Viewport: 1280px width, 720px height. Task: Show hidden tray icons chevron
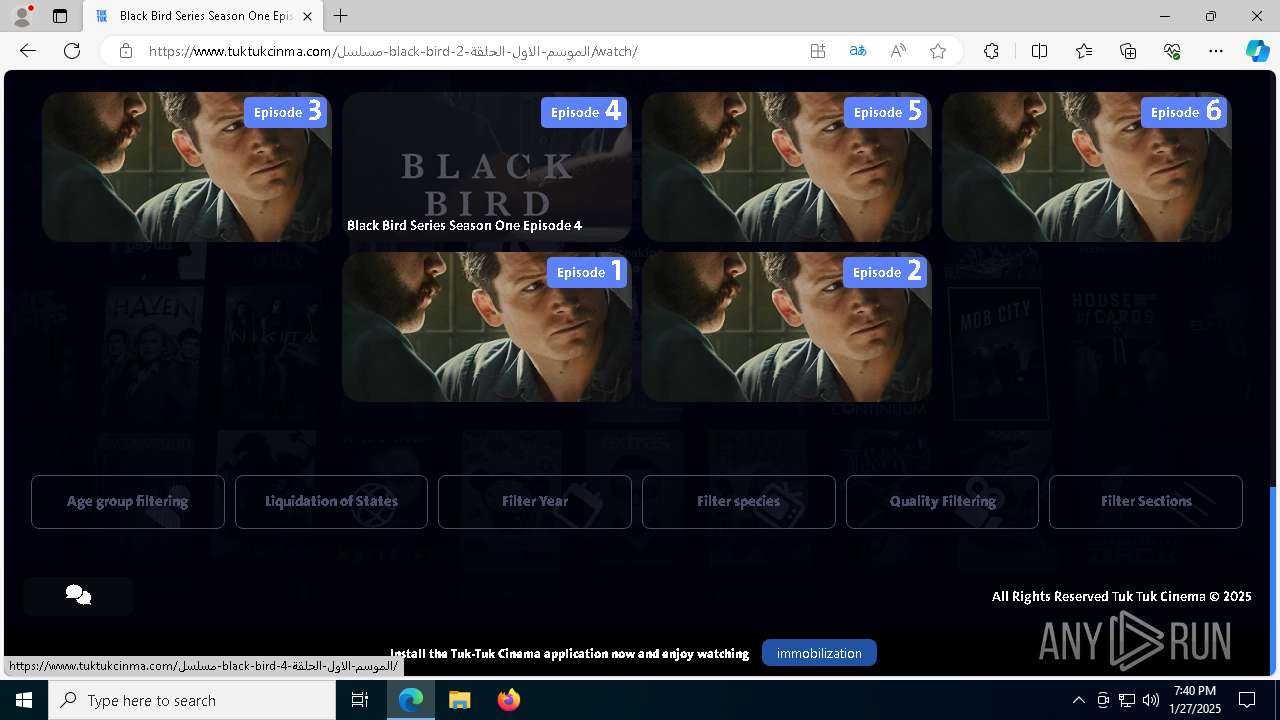[x=1078, y=700]
